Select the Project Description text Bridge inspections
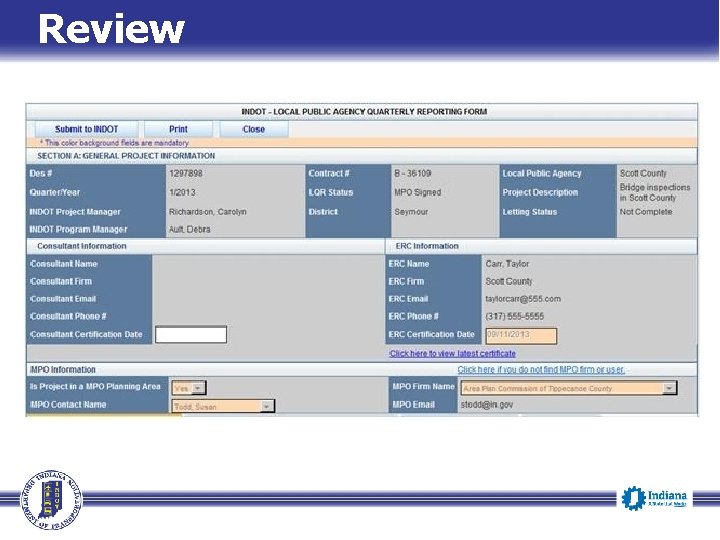Viewport: 720px width, 540px height. pos(655,187)
